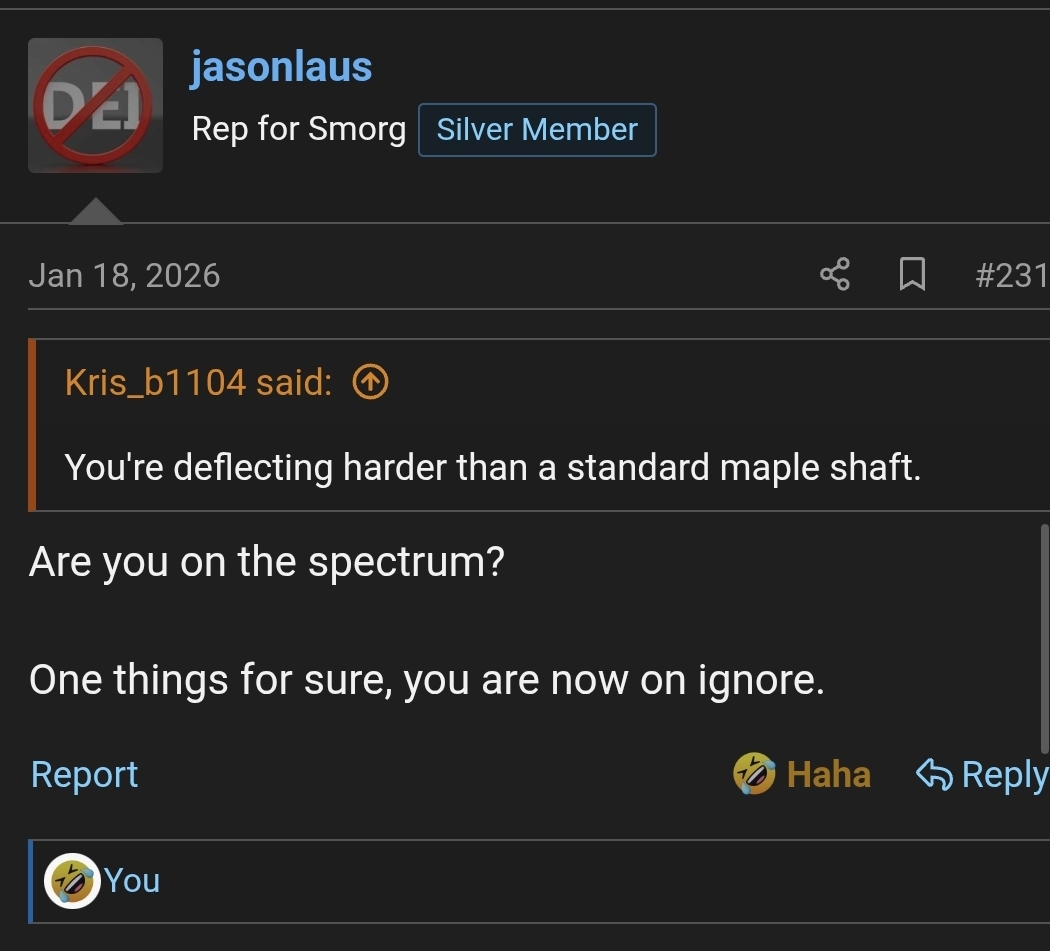
Task: Open the #231 post number permalink
Action: [1010, 275]
